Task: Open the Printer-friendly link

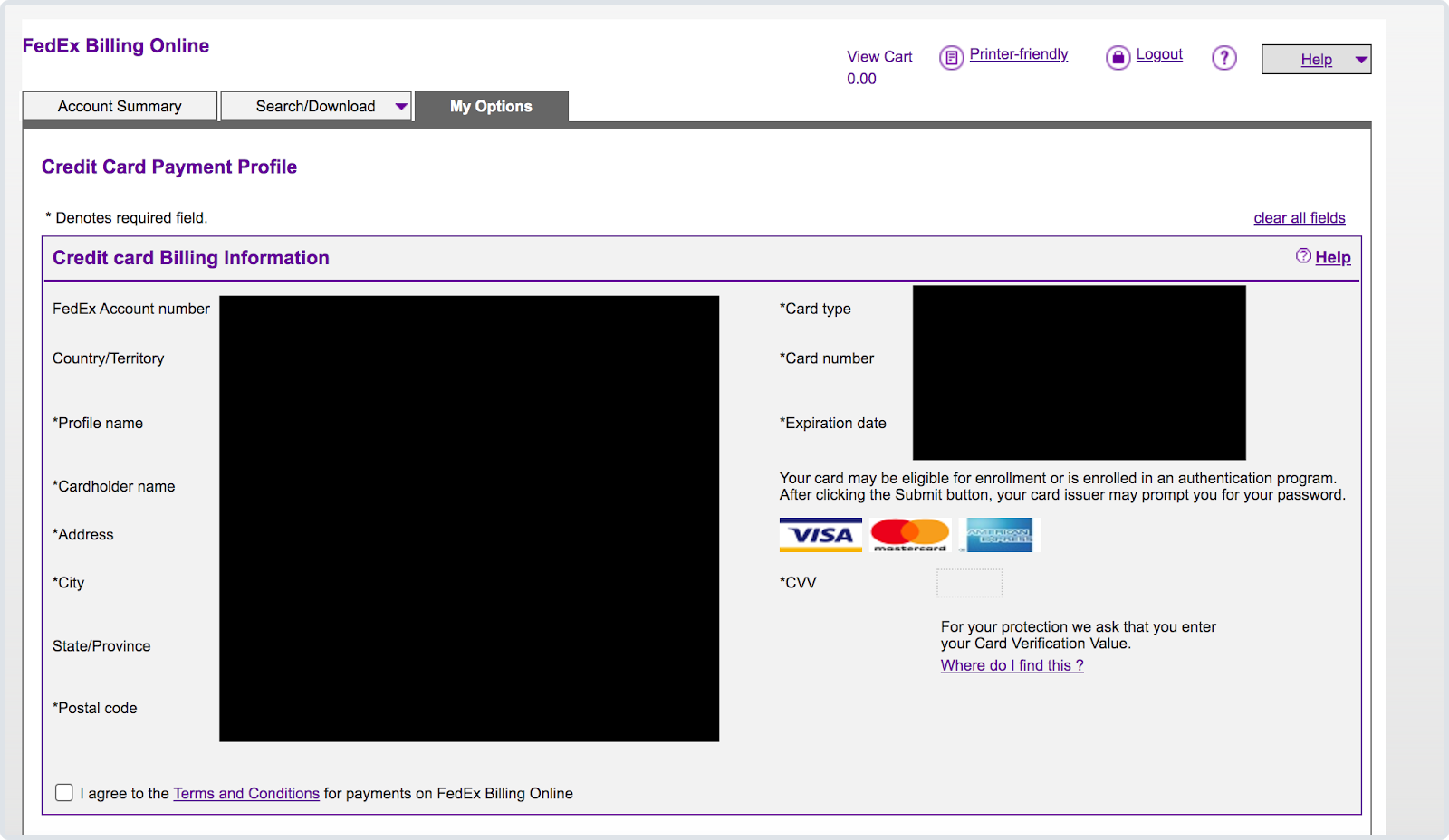Action: pos(1019,54)
